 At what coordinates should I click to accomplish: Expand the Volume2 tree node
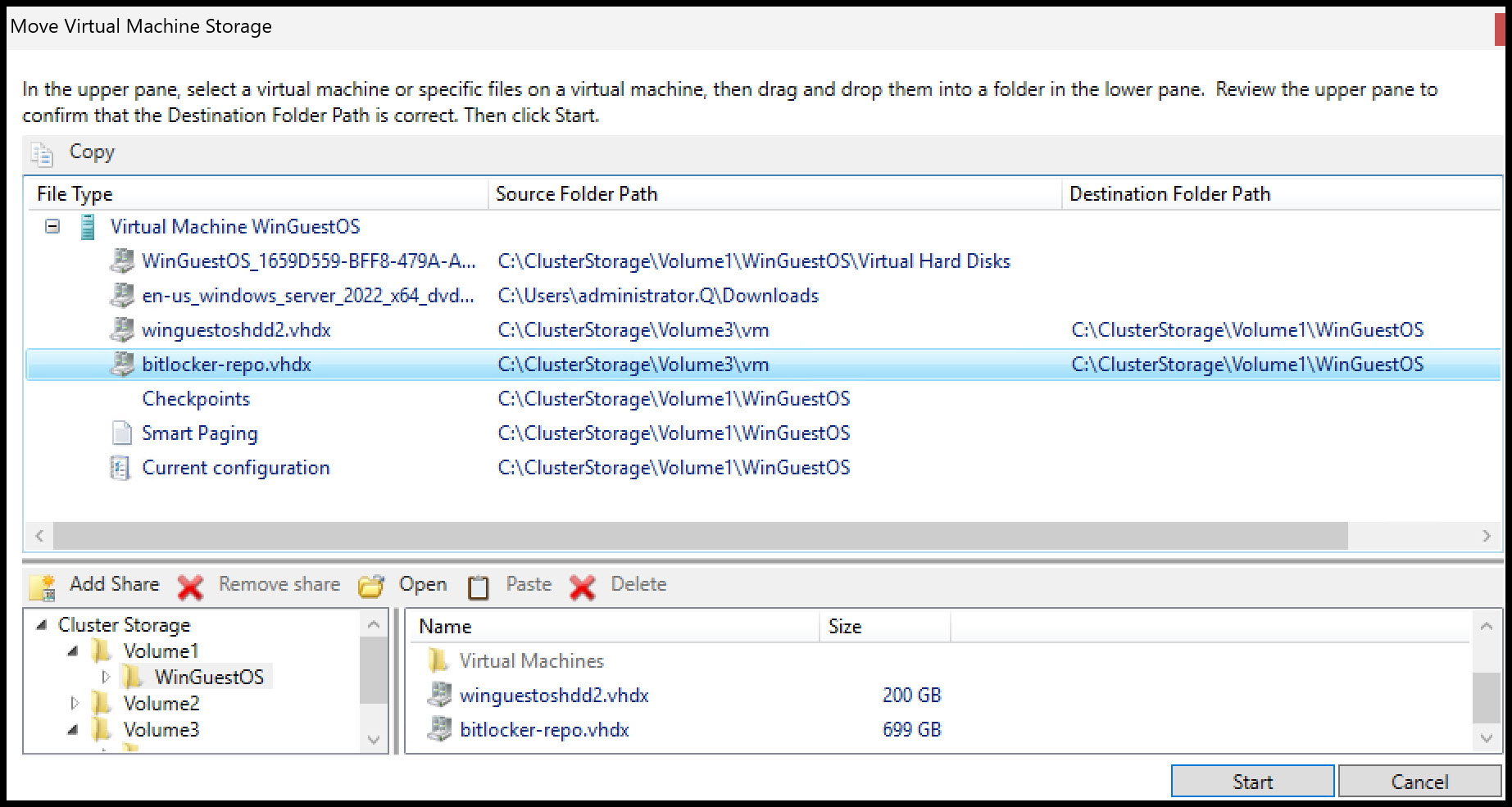point(75,703)
